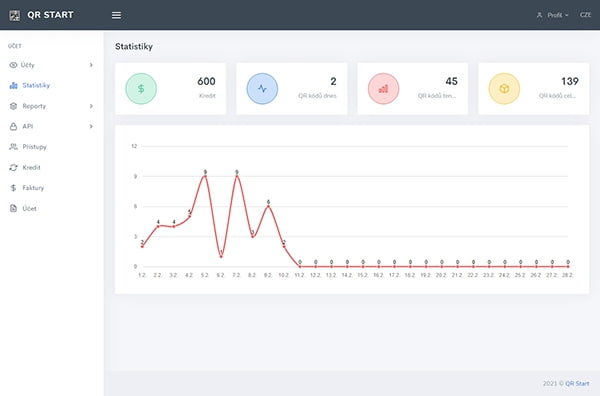Viewport: 600px width, 396px height.
Task: Click the chart point for 5.2.
Action: click(x=205, y=176)
